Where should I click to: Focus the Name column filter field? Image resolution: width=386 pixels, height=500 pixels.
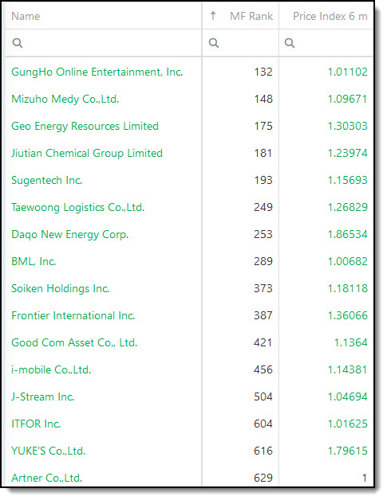pyautogui.click(x=103, y=43)
